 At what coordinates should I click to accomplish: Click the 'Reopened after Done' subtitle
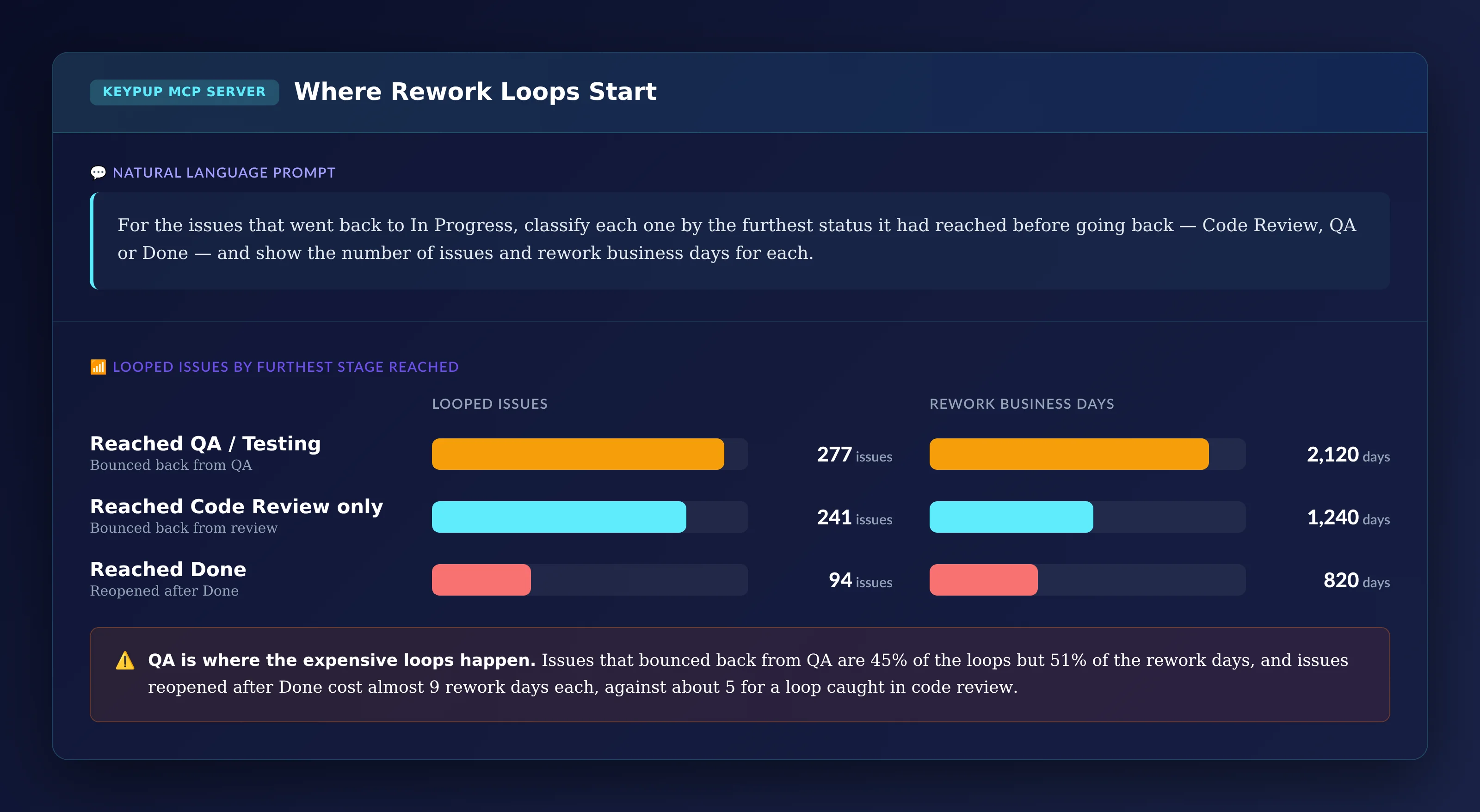(x=164, y=591)
